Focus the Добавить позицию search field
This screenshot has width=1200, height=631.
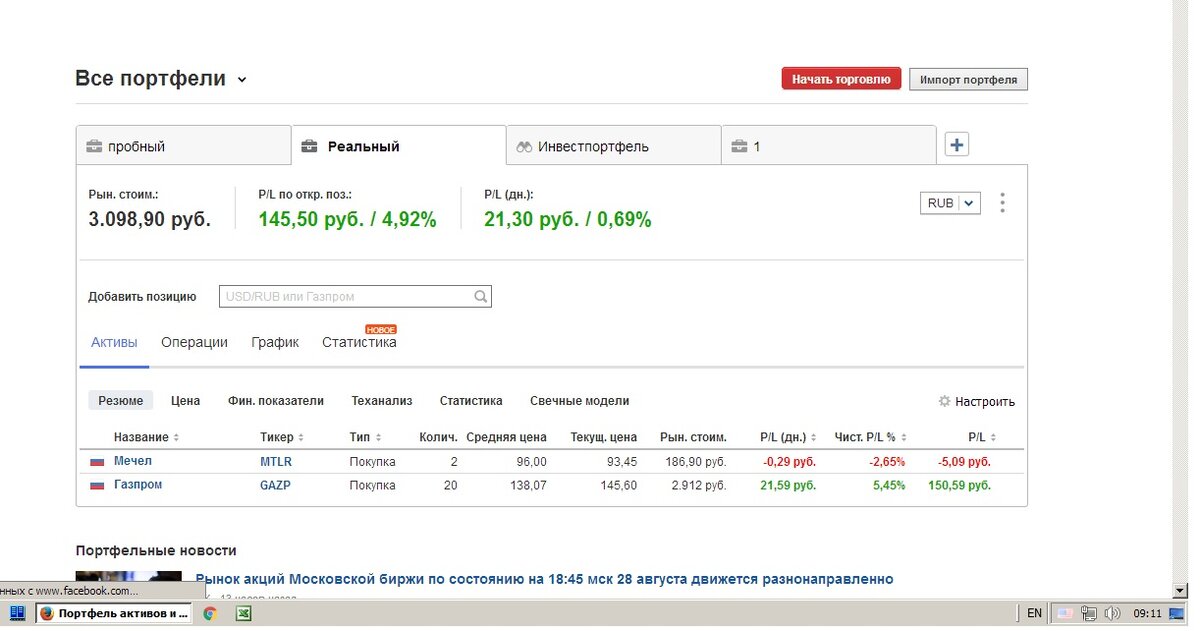[x=355, y=296]
